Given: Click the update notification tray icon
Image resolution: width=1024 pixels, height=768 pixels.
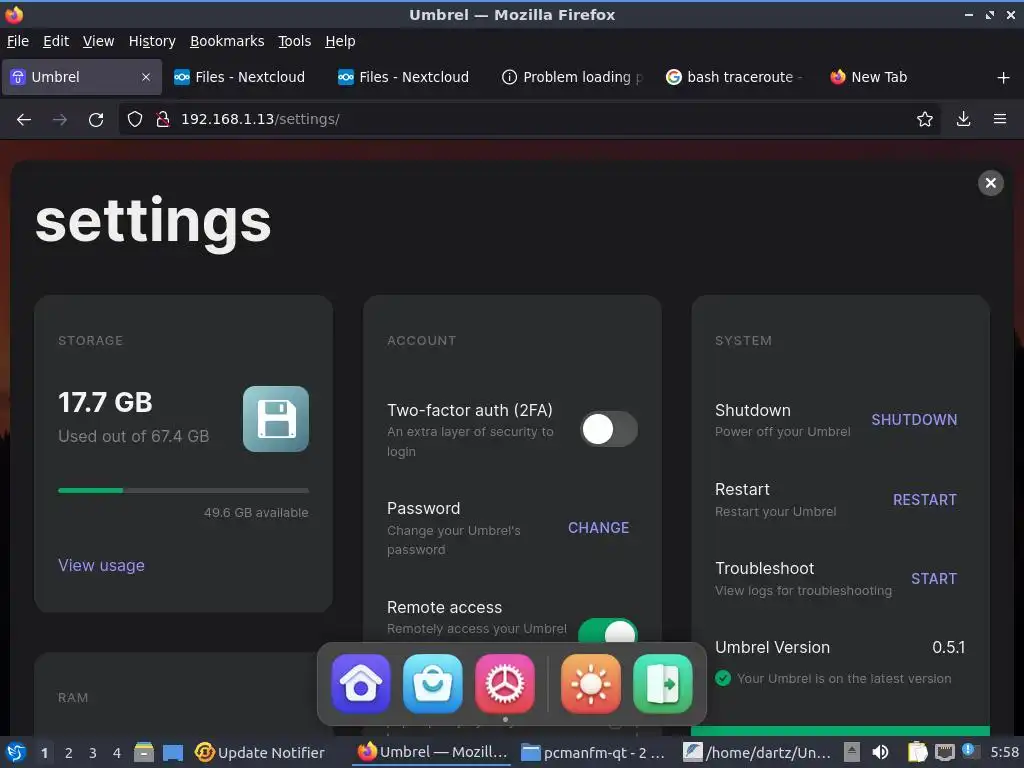Looking at the screenshot, I should [969, 751].
